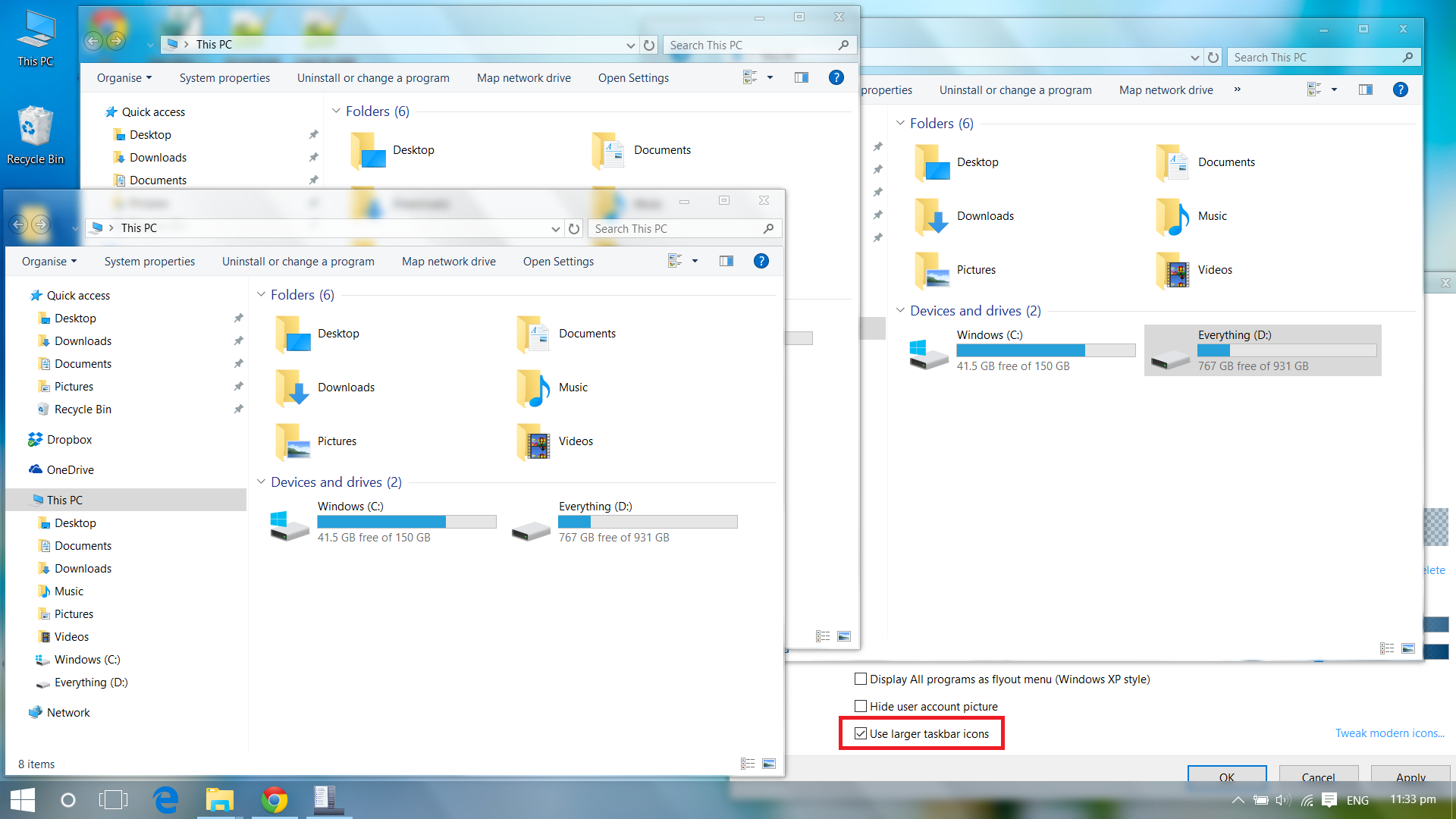1456x819 pixels.
Task: Open the Organise dropdown in front window
Action: point(49,261)
